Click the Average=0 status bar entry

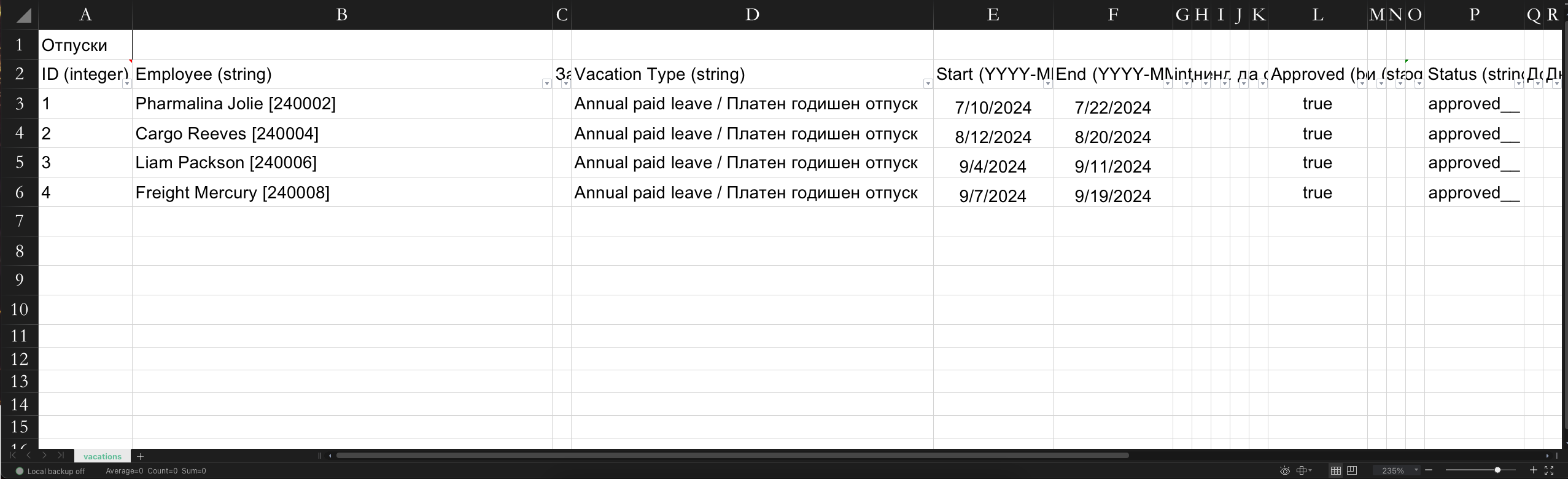124,471
